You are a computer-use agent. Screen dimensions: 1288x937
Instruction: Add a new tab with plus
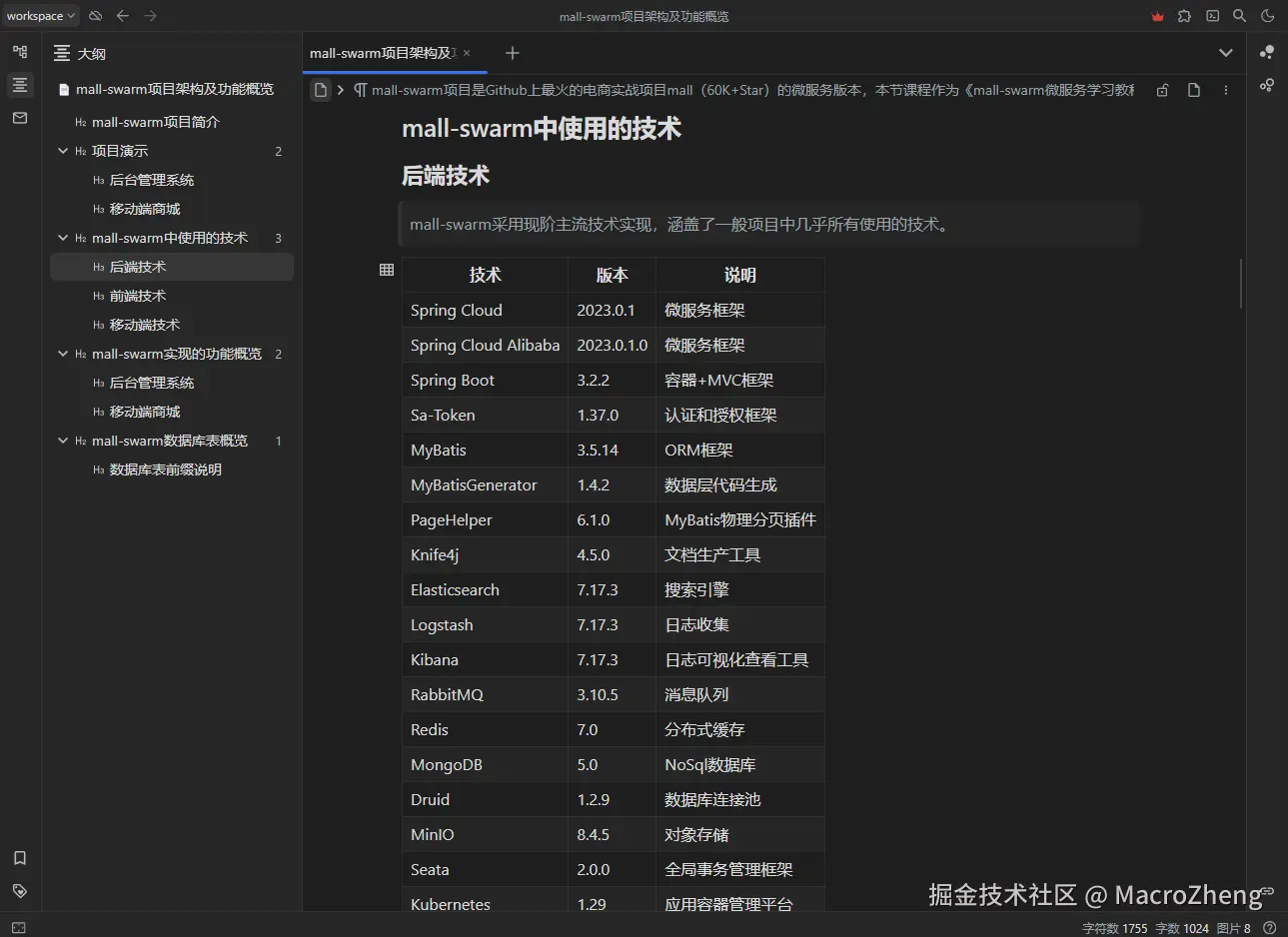(x=513, y=53)
